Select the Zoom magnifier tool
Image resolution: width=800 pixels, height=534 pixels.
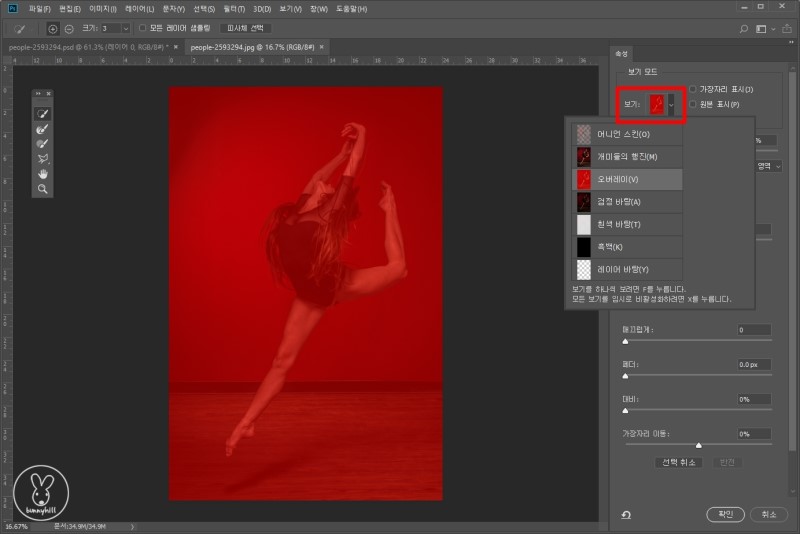[x=43, y=188]
